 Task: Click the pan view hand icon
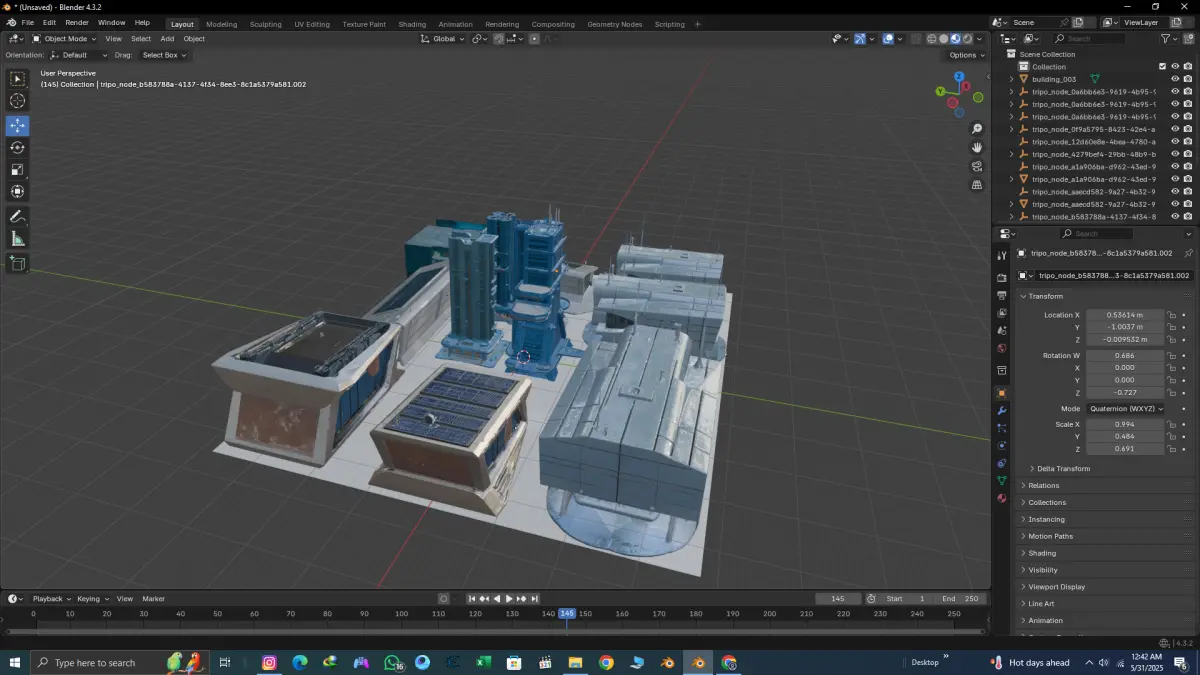coord(977,147)
